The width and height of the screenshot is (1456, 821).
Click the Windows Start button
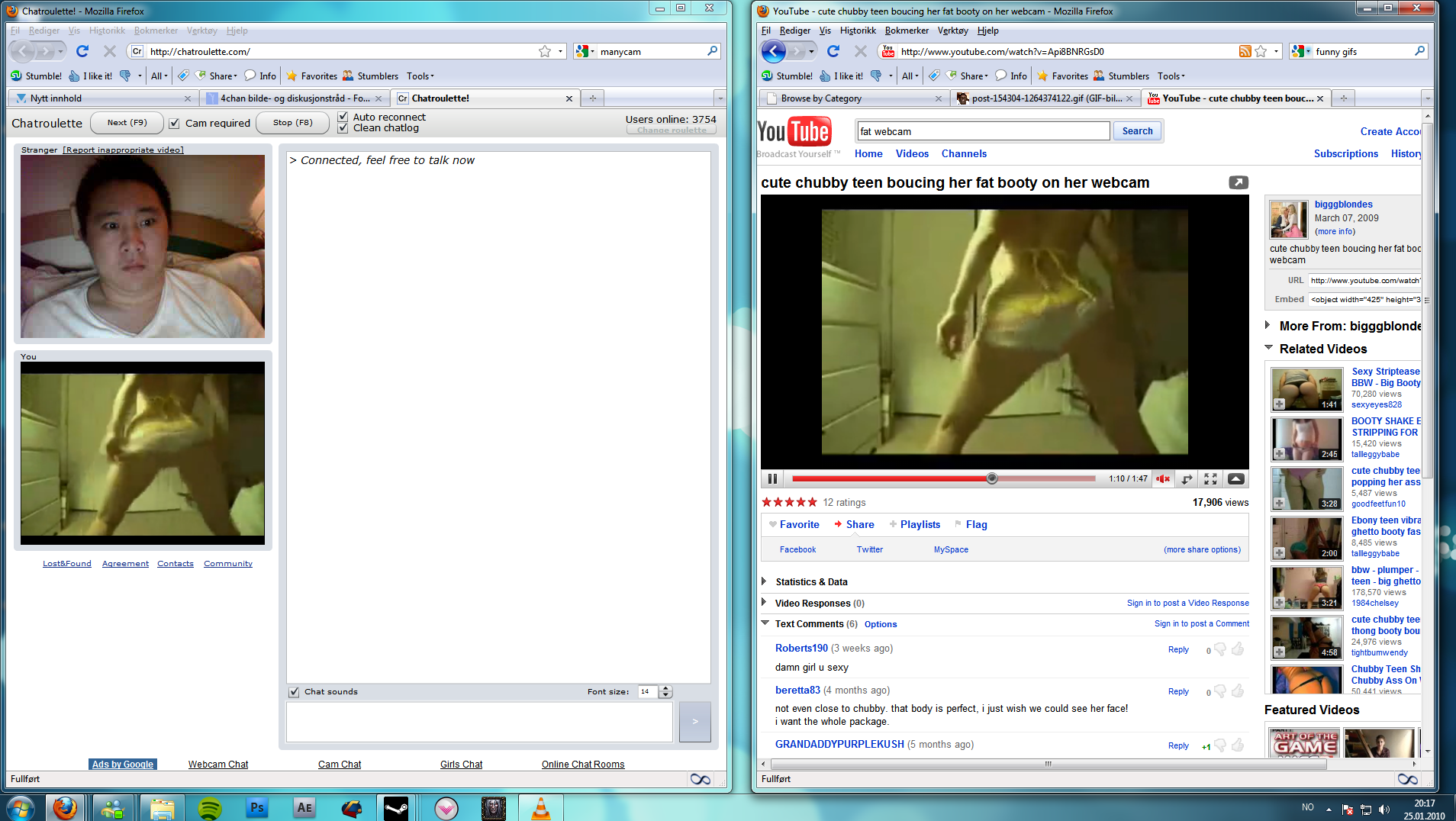pos(20,808)
